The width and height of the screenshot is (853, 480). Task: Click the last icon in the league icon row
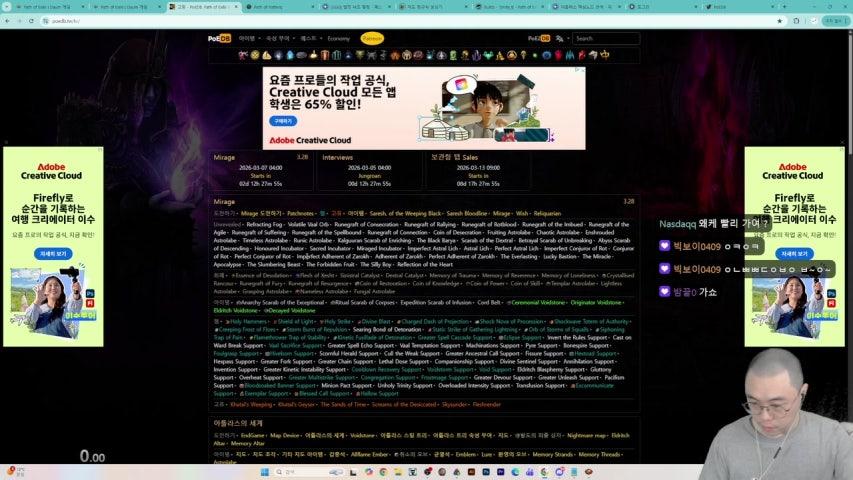[x=605, y=55]
